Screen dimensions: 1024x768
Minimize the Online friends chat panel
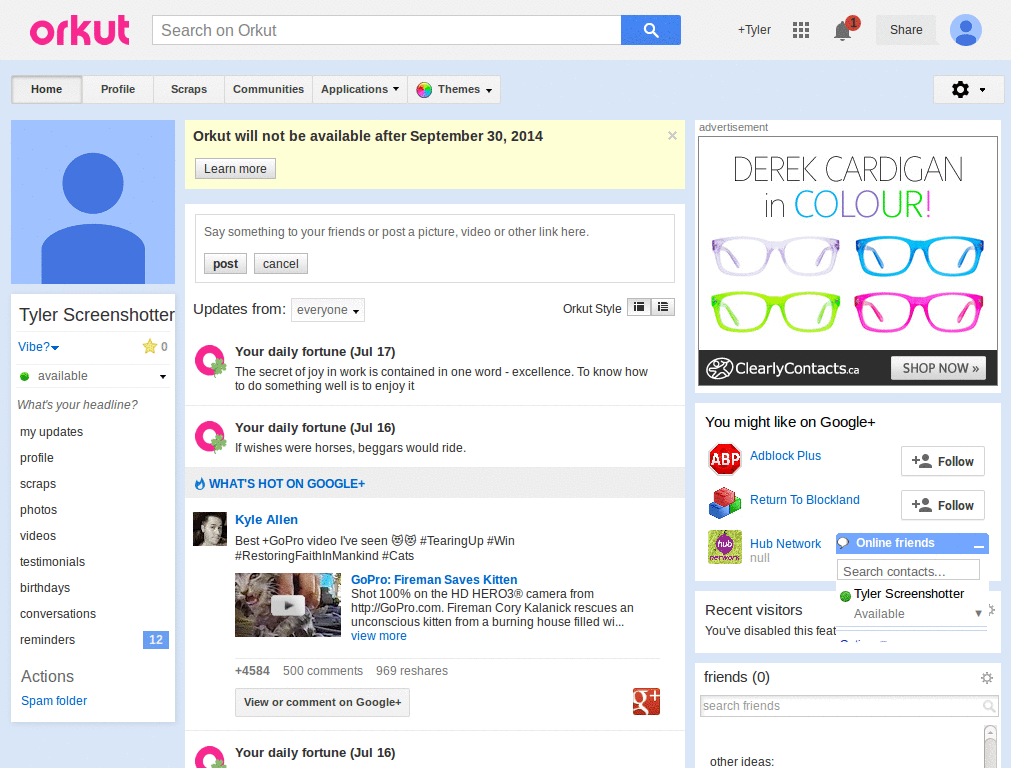(978, 545)
